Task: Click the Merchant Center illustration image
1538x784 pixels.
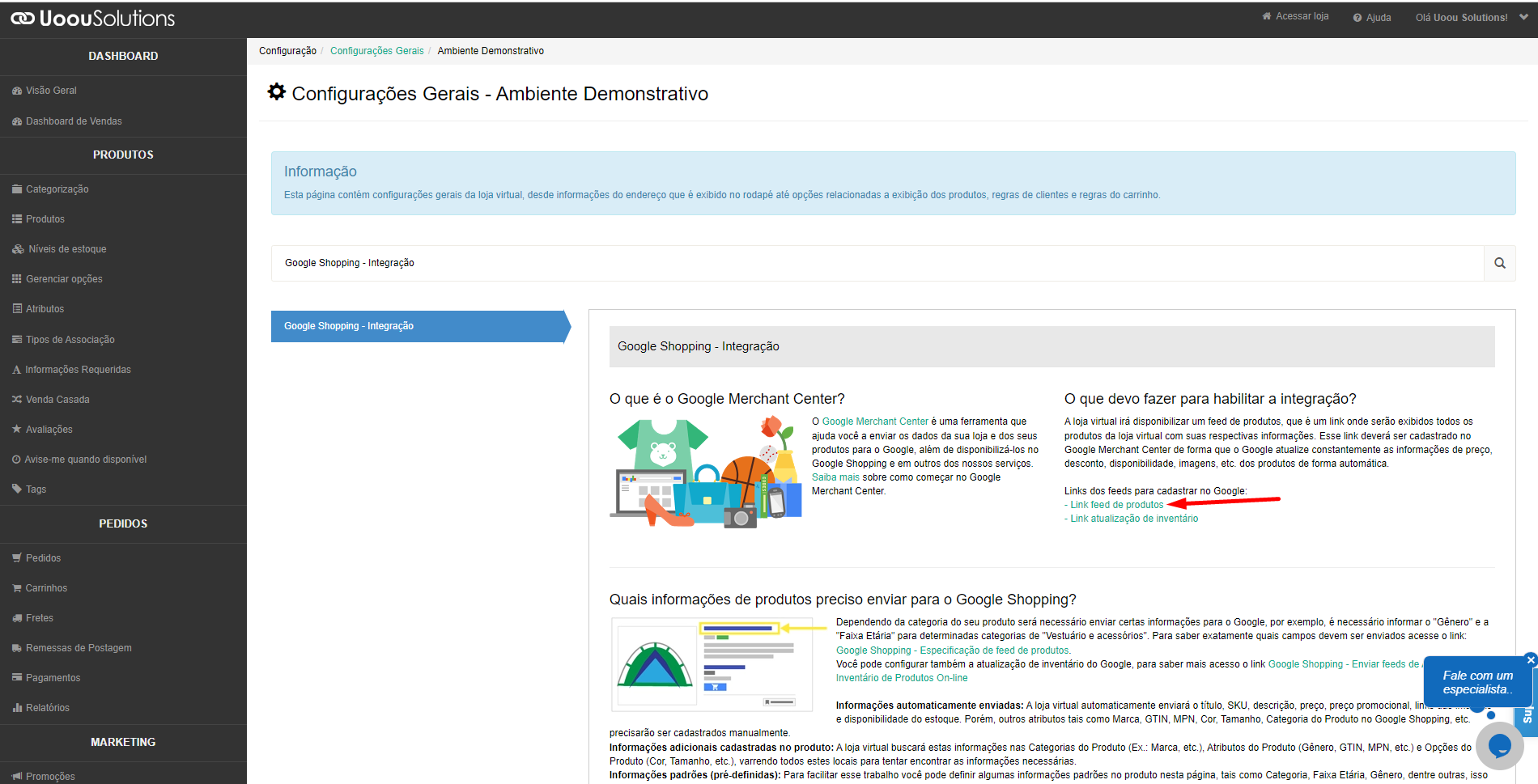Action: click(x=706, y=473)
